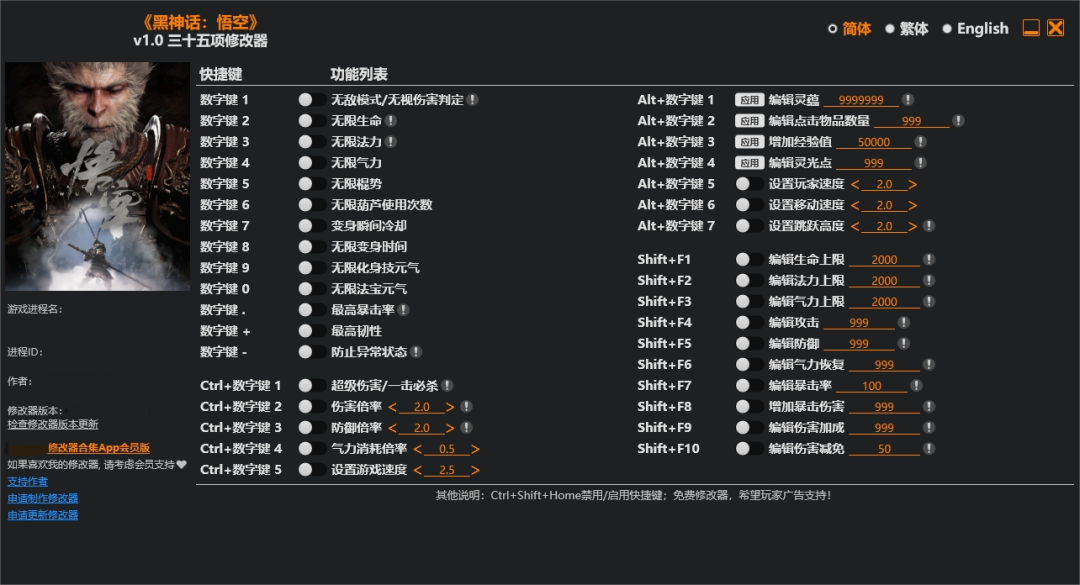Decrease 气力消耗倍率 with left arrow
1080x585 pixels.
click(x=417, y=449)
